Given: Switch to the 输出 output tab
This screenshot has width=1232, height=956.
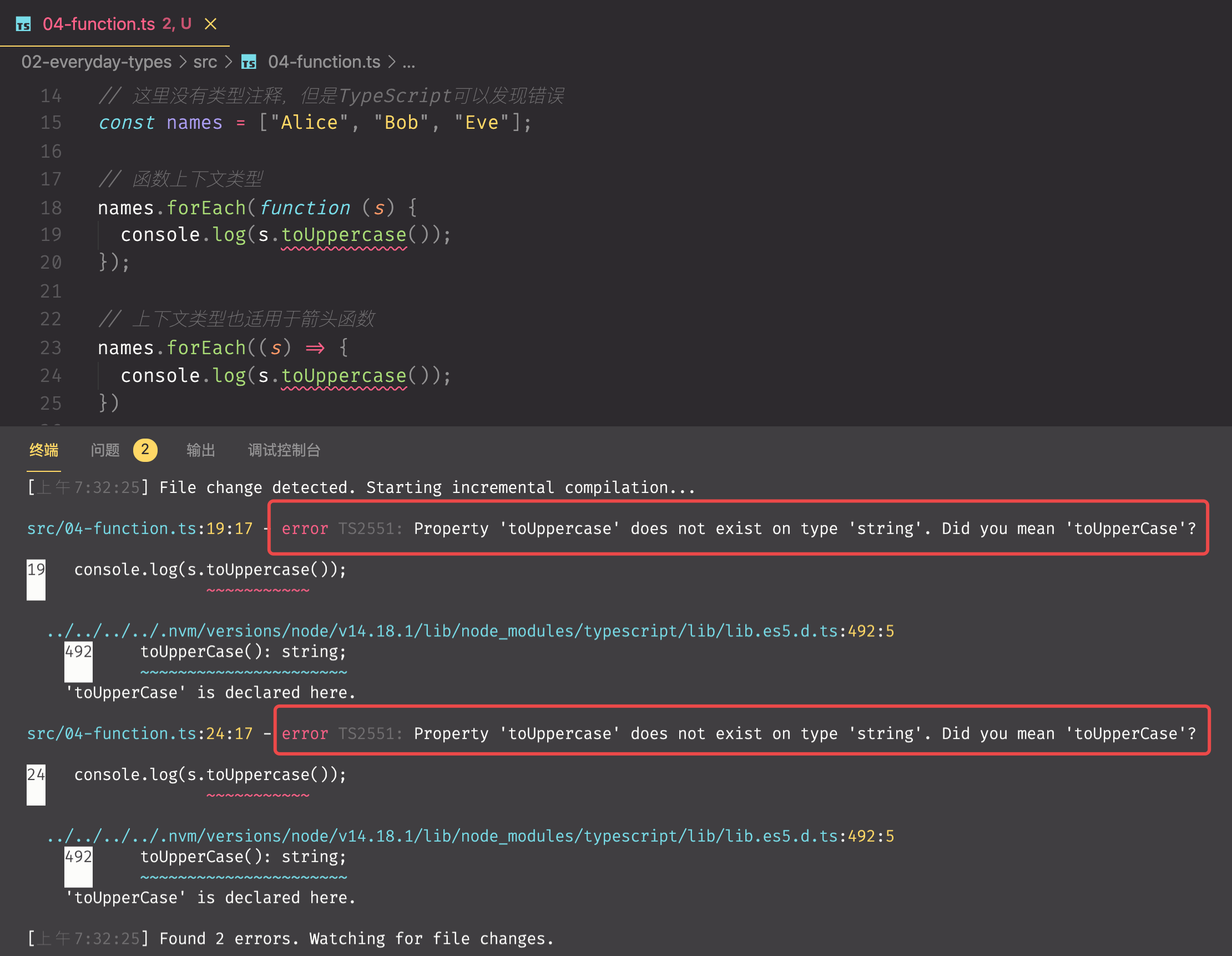Looking at the screenshot, I should 201,450.
